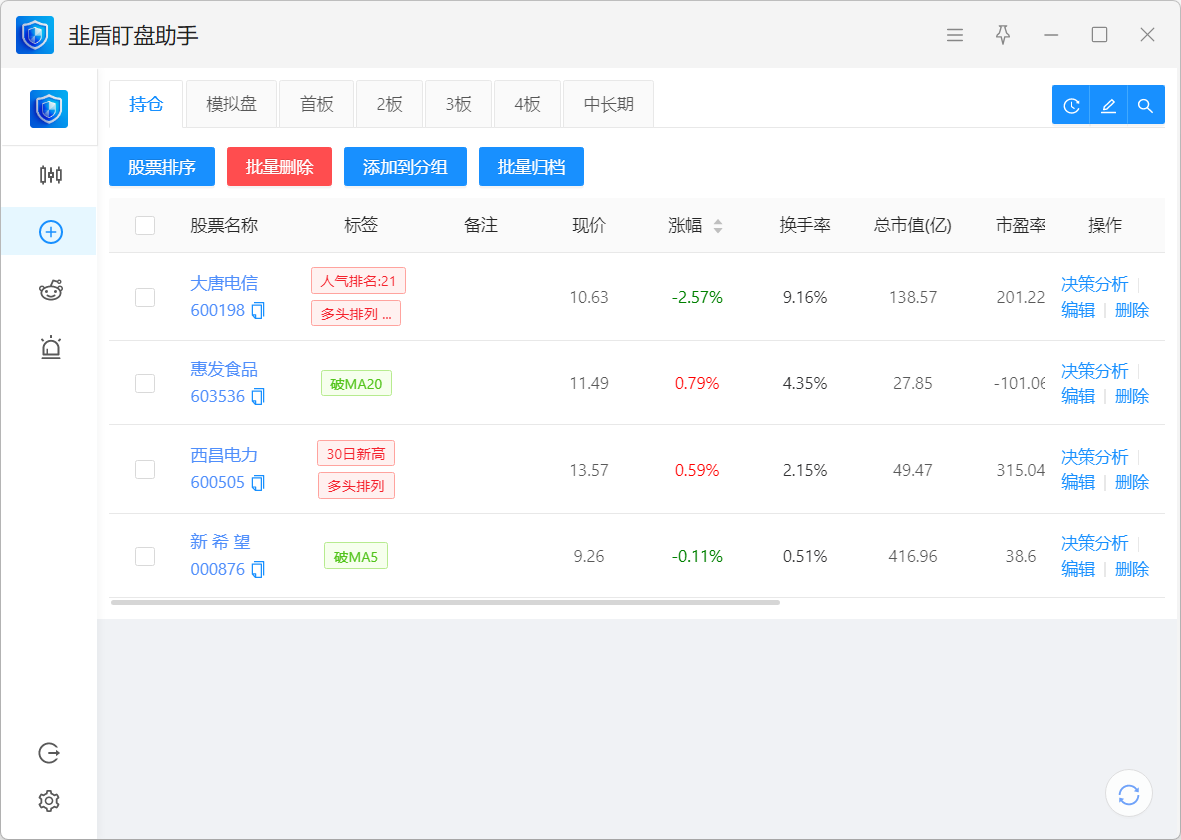Open the candlestick chart sidebar icon

(50, 175)
